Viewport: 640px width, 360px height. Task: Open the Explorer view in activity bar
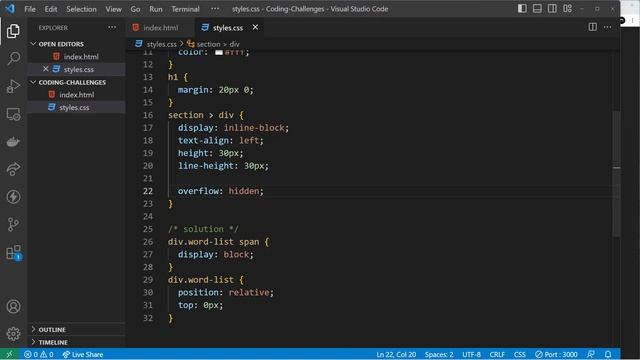[13, 31]
